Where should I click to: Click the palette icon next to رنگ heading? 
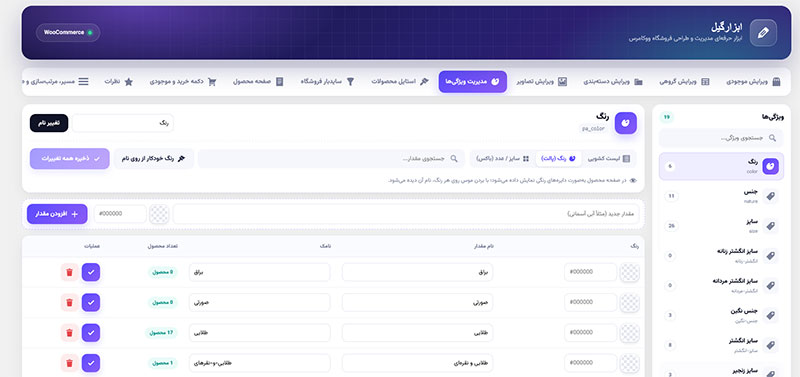pyautogui.click(x=626, y=123)
